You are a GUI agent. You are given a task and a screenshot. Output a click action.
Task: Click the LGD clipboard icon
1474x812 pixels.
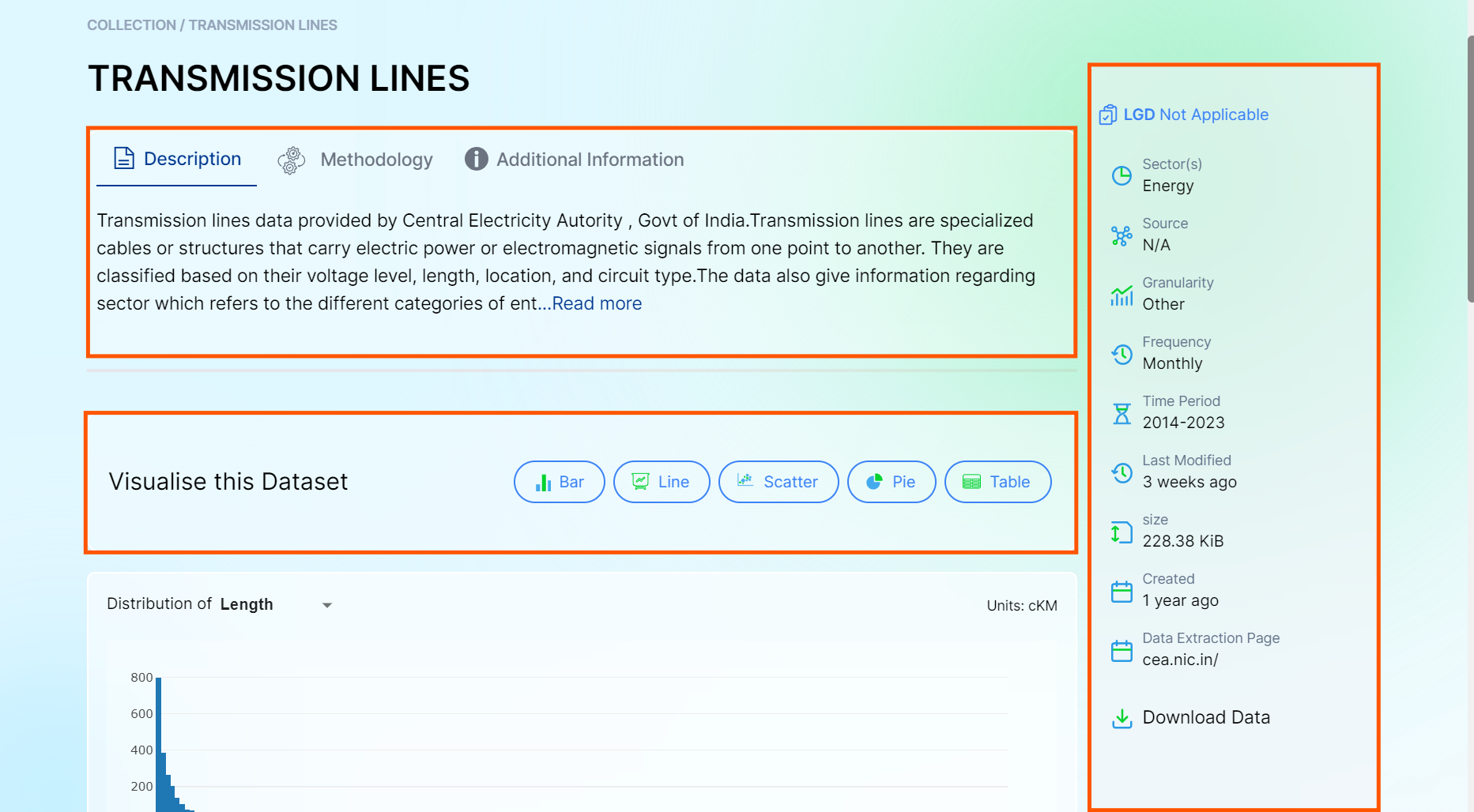[1108, 115]
